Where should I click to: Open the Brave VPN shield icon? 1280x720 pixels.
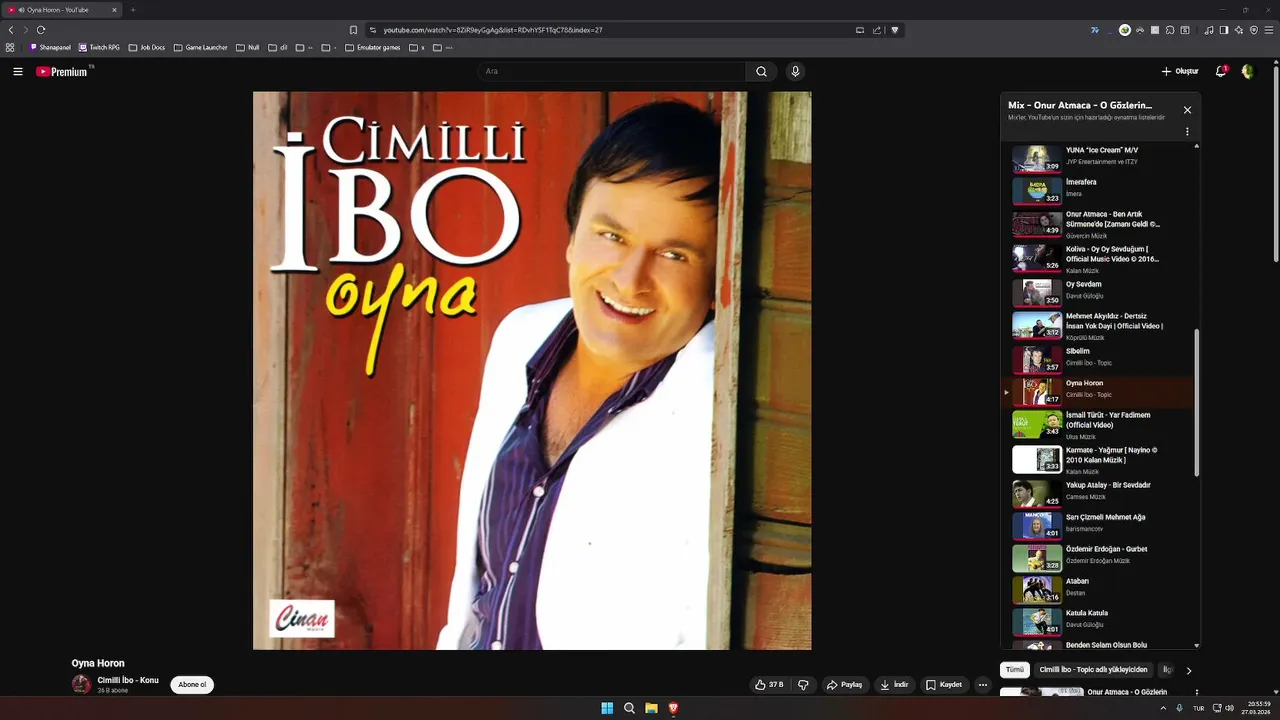pos(1254,30)
